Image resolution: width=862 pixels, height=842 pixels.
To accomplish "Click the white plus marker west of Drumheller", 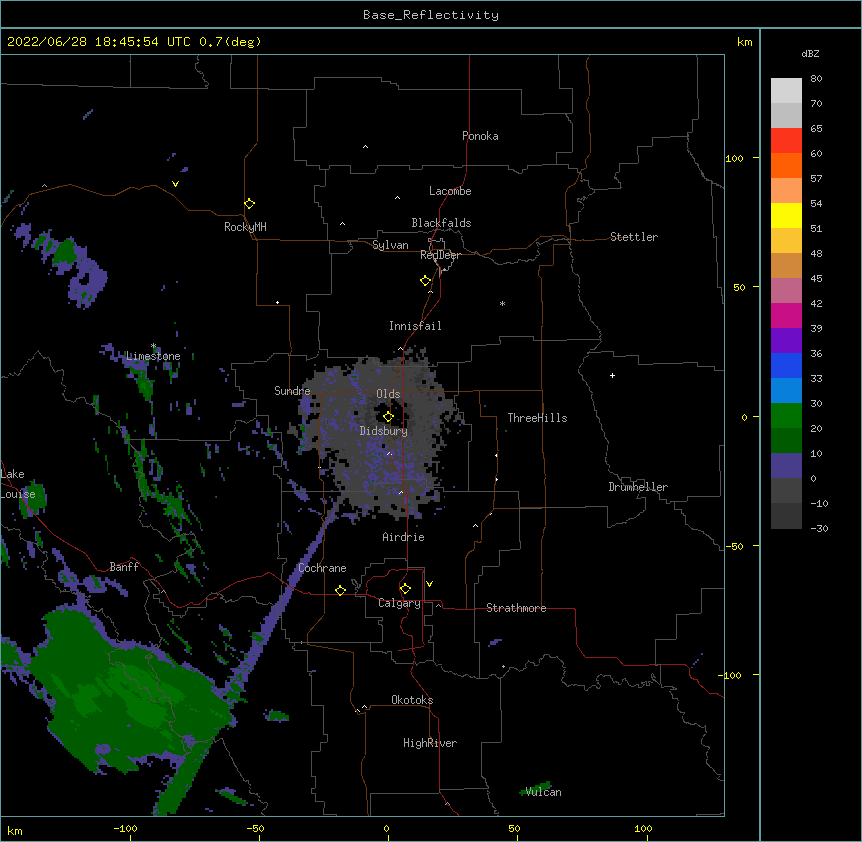I will 612,375.
